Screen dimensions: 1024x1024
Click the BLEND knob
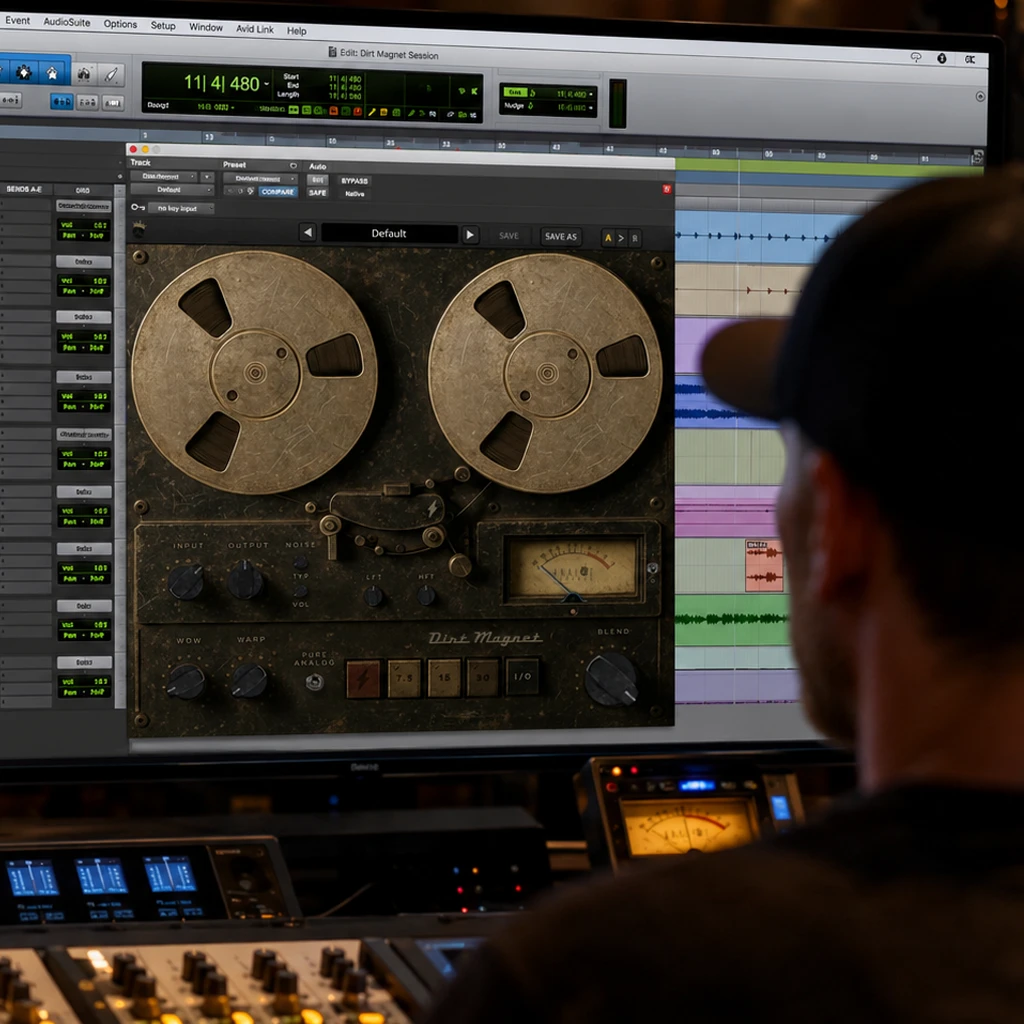pyautogui.click(x=612, y=679)
